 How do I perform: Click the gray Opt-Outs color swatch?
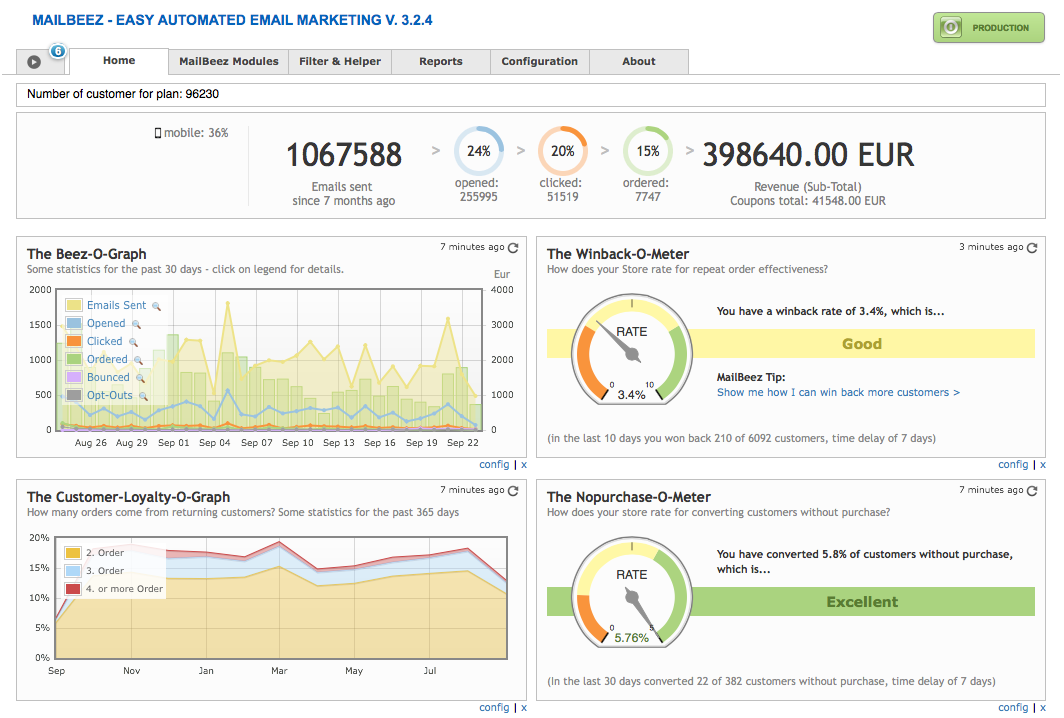(74, 395)
